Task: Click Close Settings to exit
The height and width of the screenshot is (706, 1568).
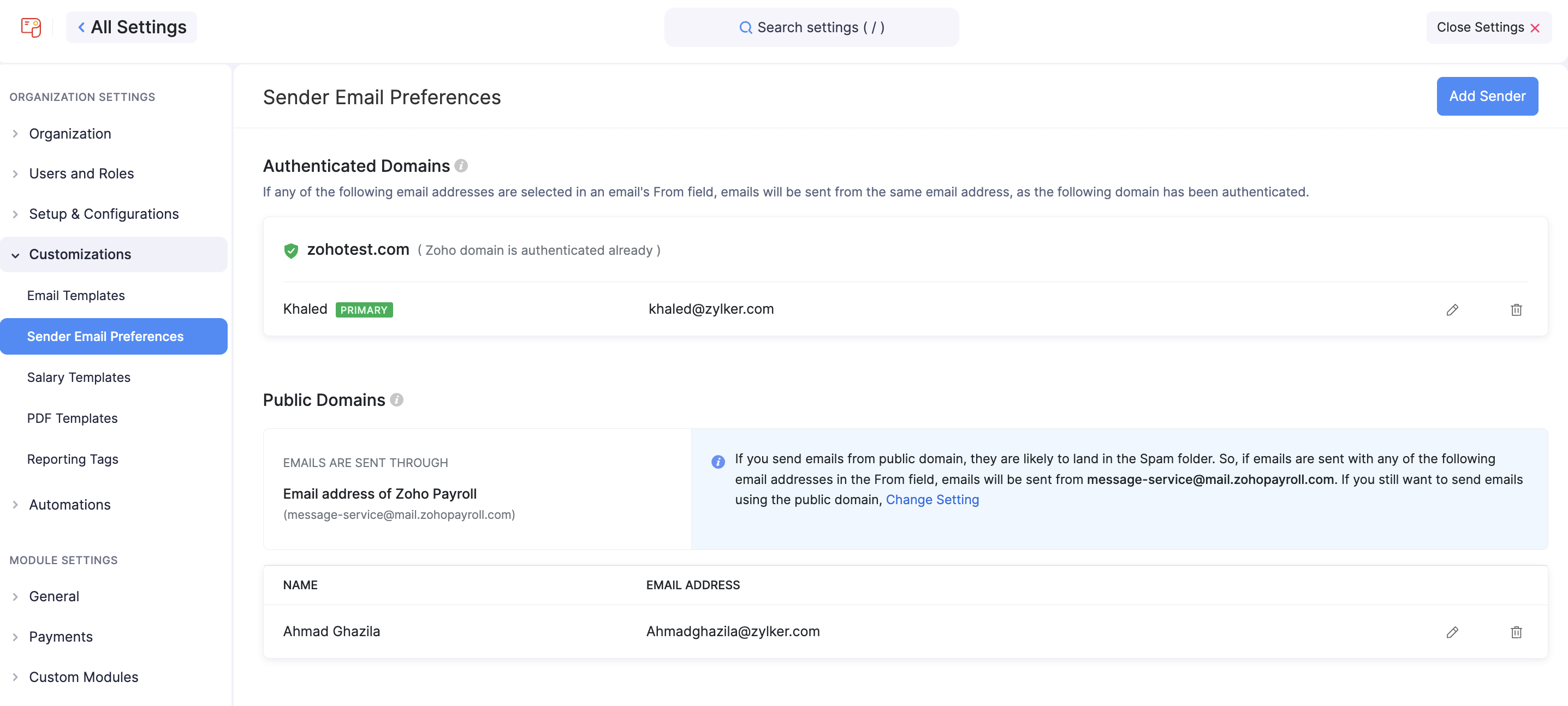Action: (1488, 27)
